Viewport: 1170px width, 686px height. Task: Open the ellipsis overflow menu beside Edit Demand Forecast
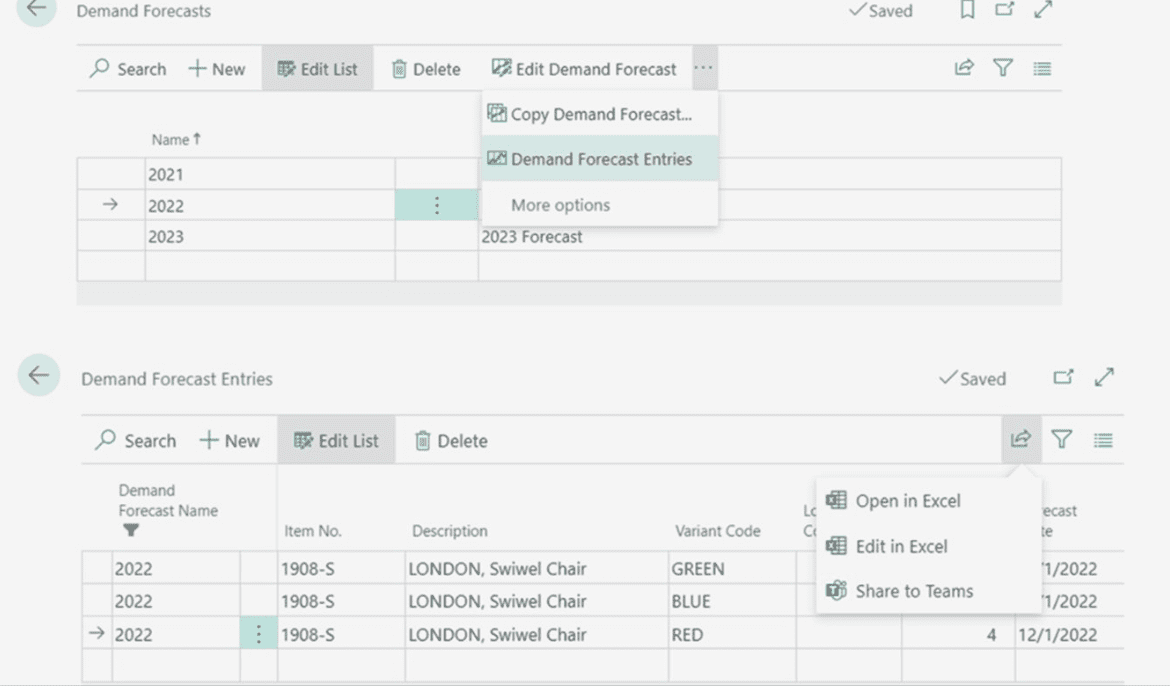pyautogui.click(x=704, y=69)
